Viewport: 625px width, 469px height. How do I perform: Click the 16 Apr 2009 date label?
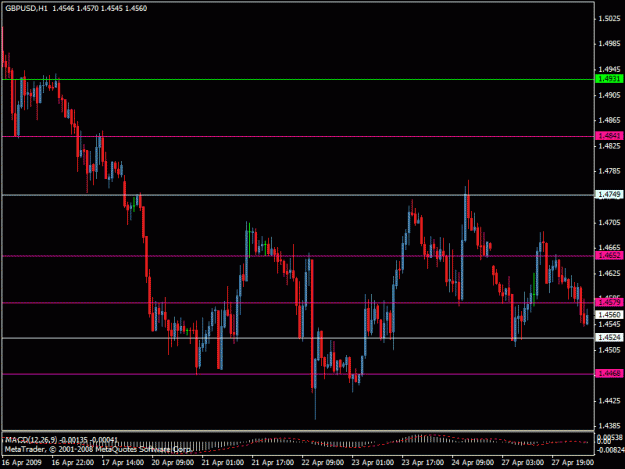(x=22, y=463)
